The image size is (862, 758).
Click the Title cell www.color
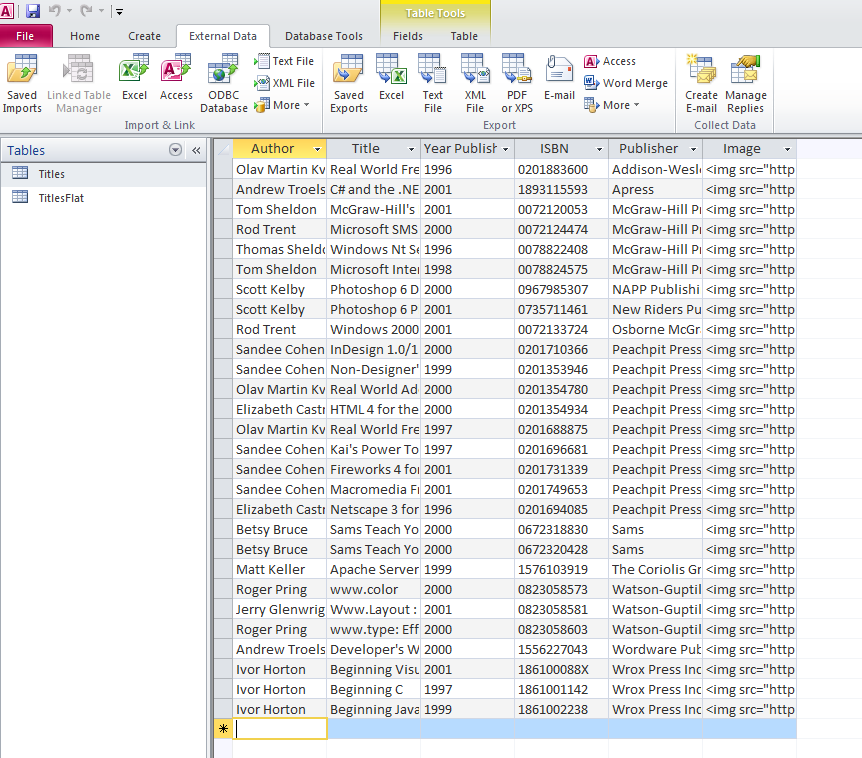click(x=373, y=590)
